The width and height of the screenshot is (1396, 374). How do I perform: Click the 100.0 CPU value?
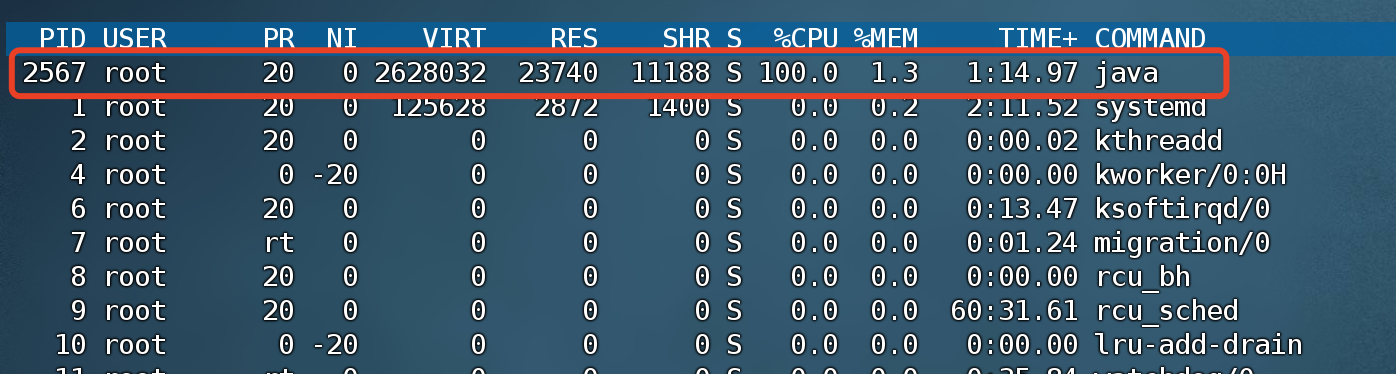click(x=799, y=73)
